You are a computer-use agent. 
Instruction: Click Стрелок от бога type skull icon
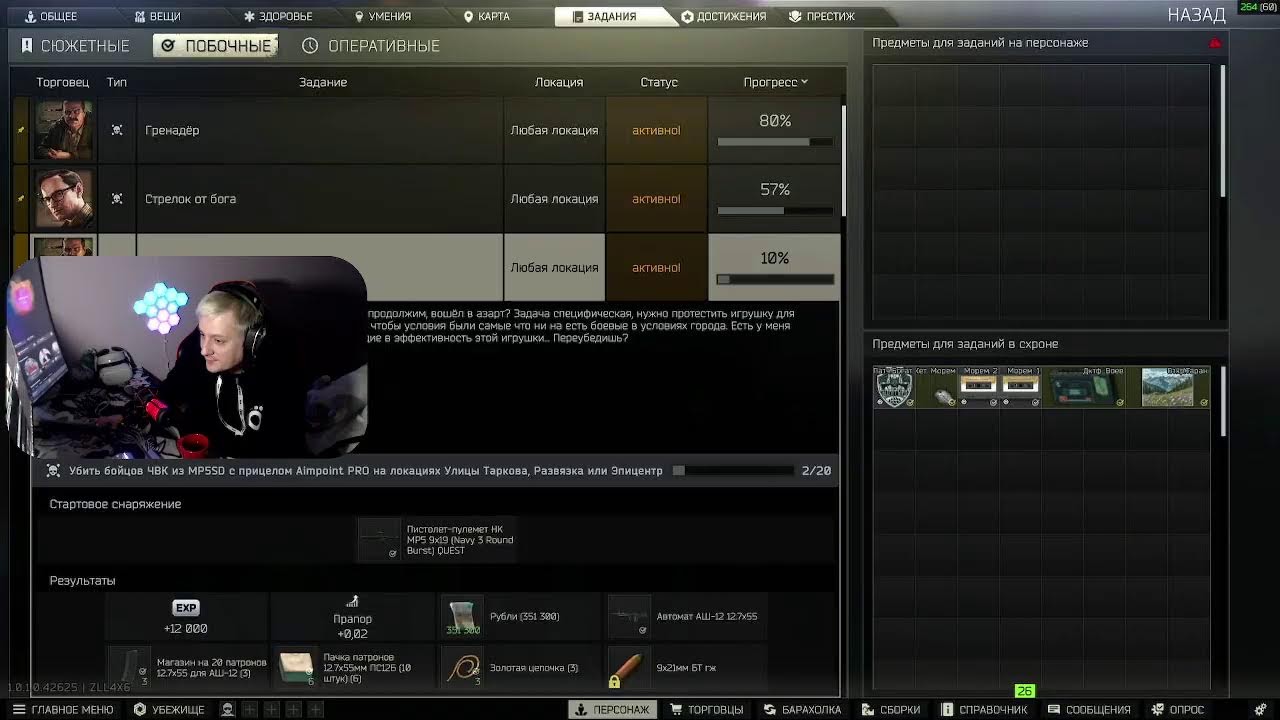(117, 199)
